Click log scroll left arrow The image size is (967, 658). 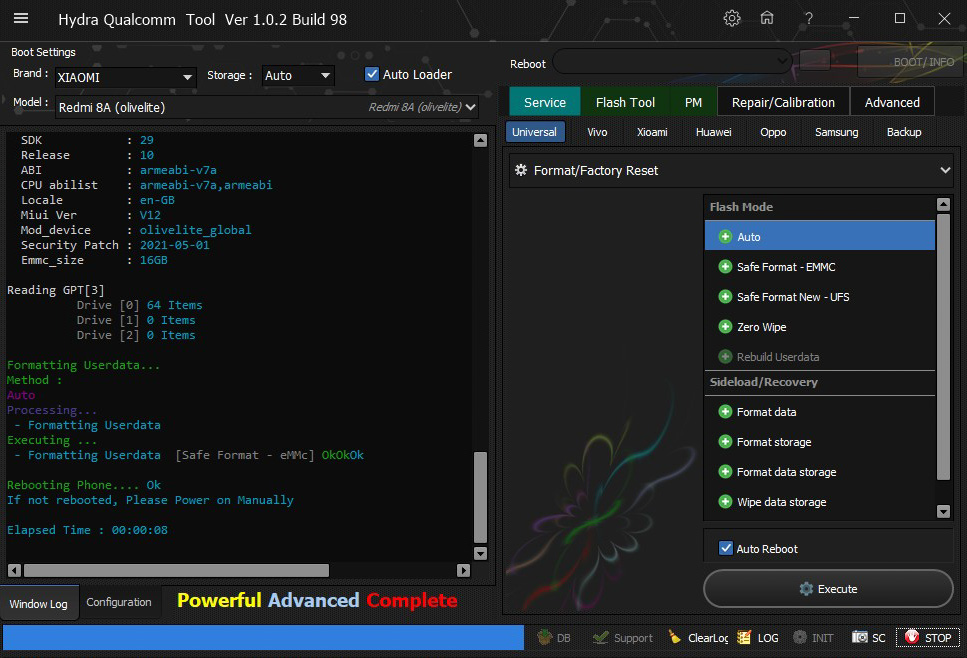(14, 570)
